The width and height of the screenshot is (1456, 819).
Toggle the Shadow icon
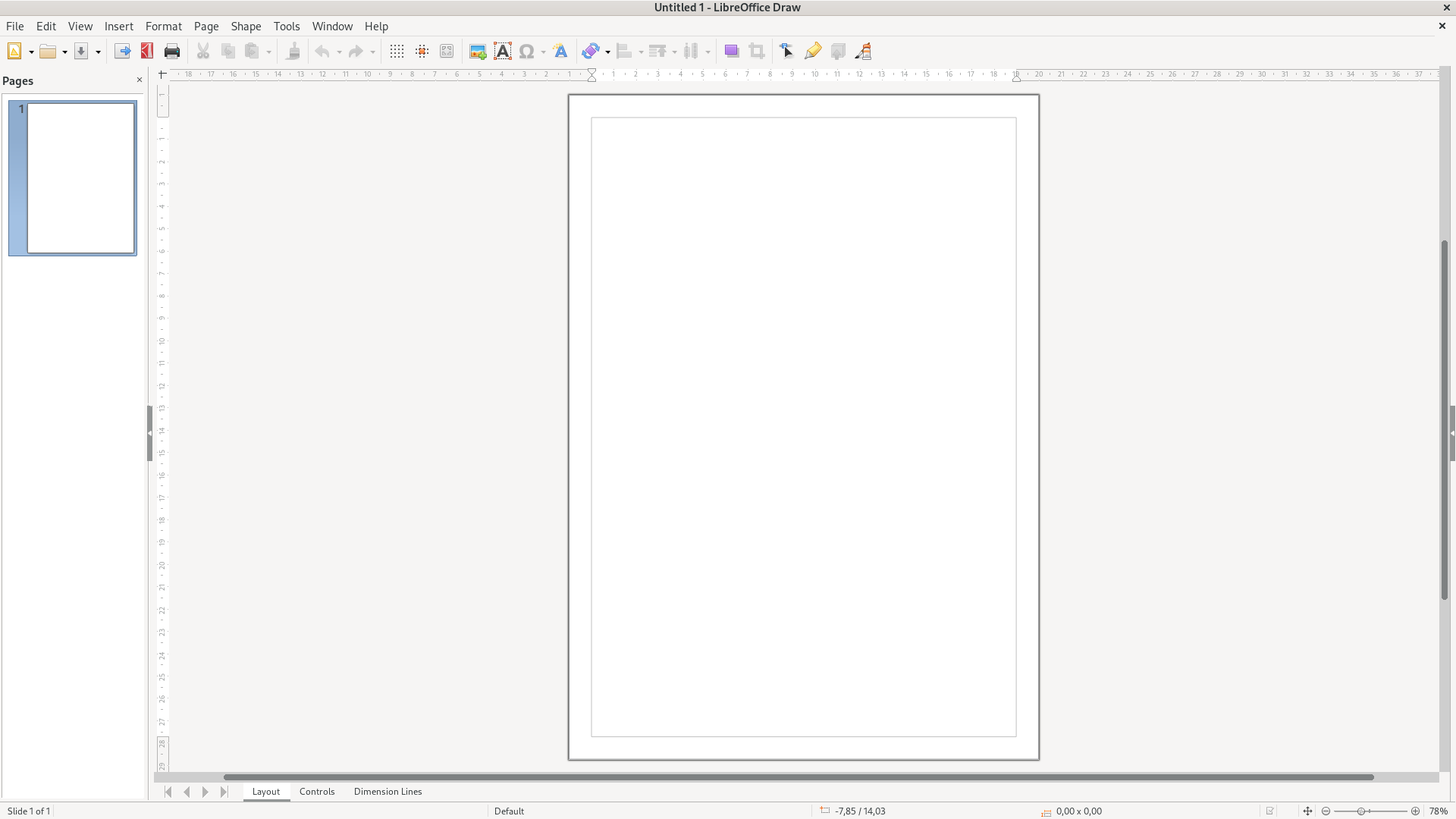click(731, 52)
